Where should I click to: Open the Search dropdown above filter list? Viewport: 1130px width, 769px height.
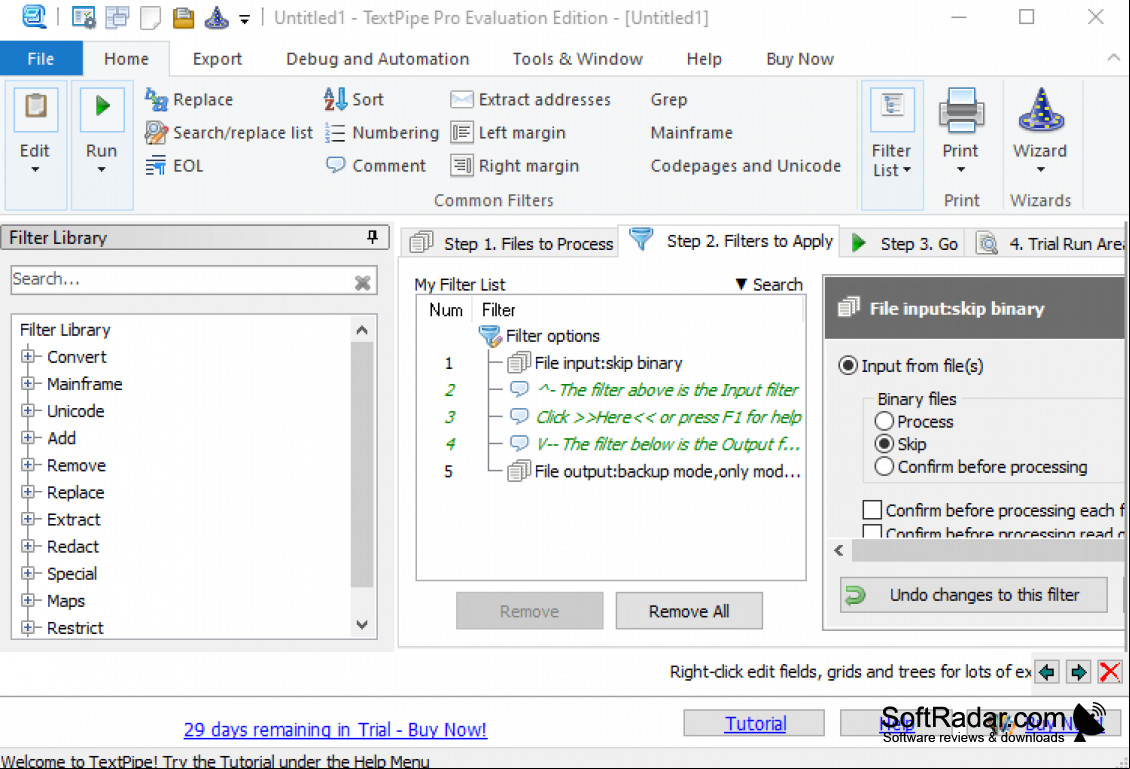coord(769,285)
